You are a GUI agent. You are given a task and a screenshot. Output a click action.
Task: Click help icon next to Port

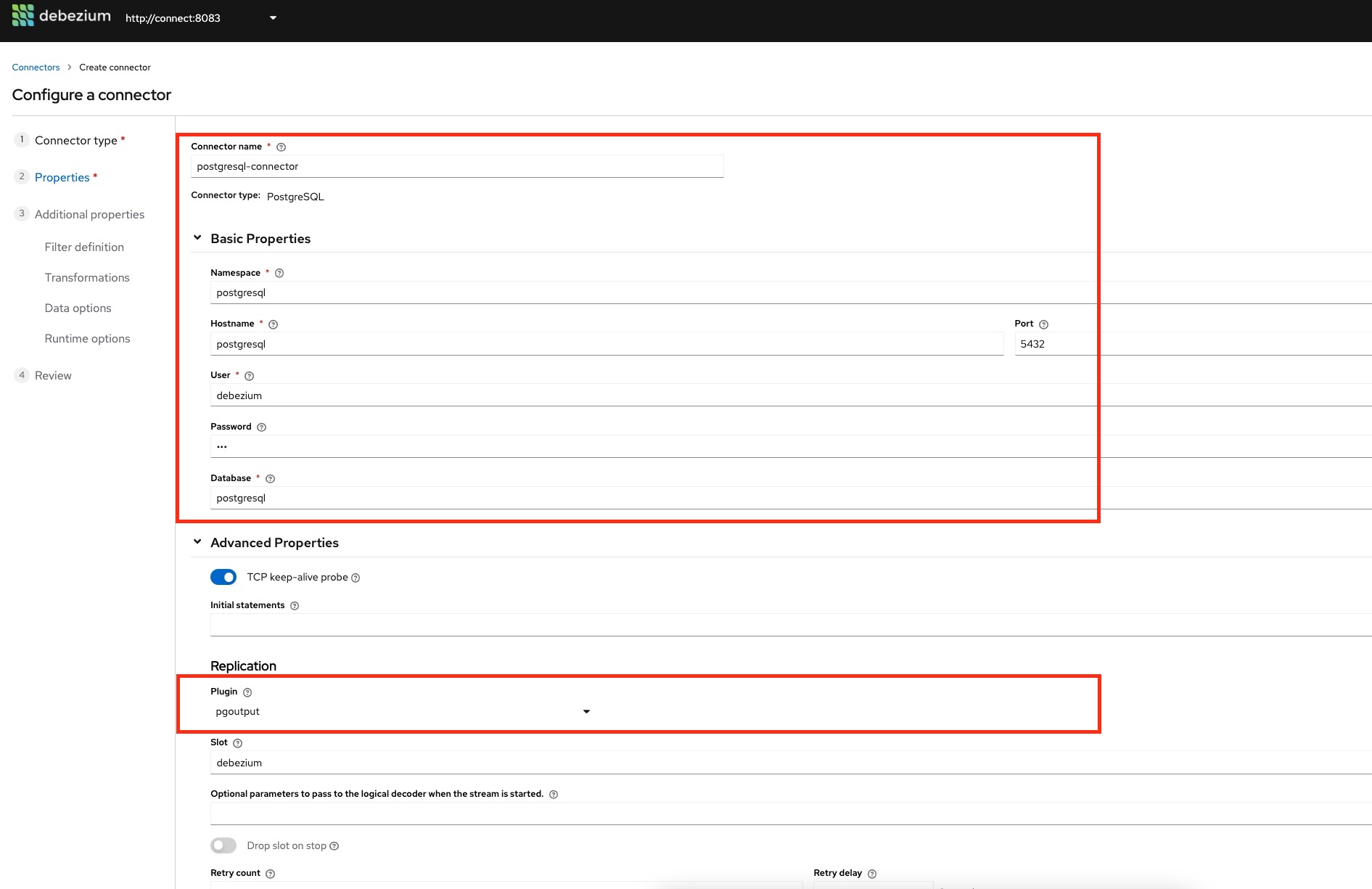pos(1043,324)
